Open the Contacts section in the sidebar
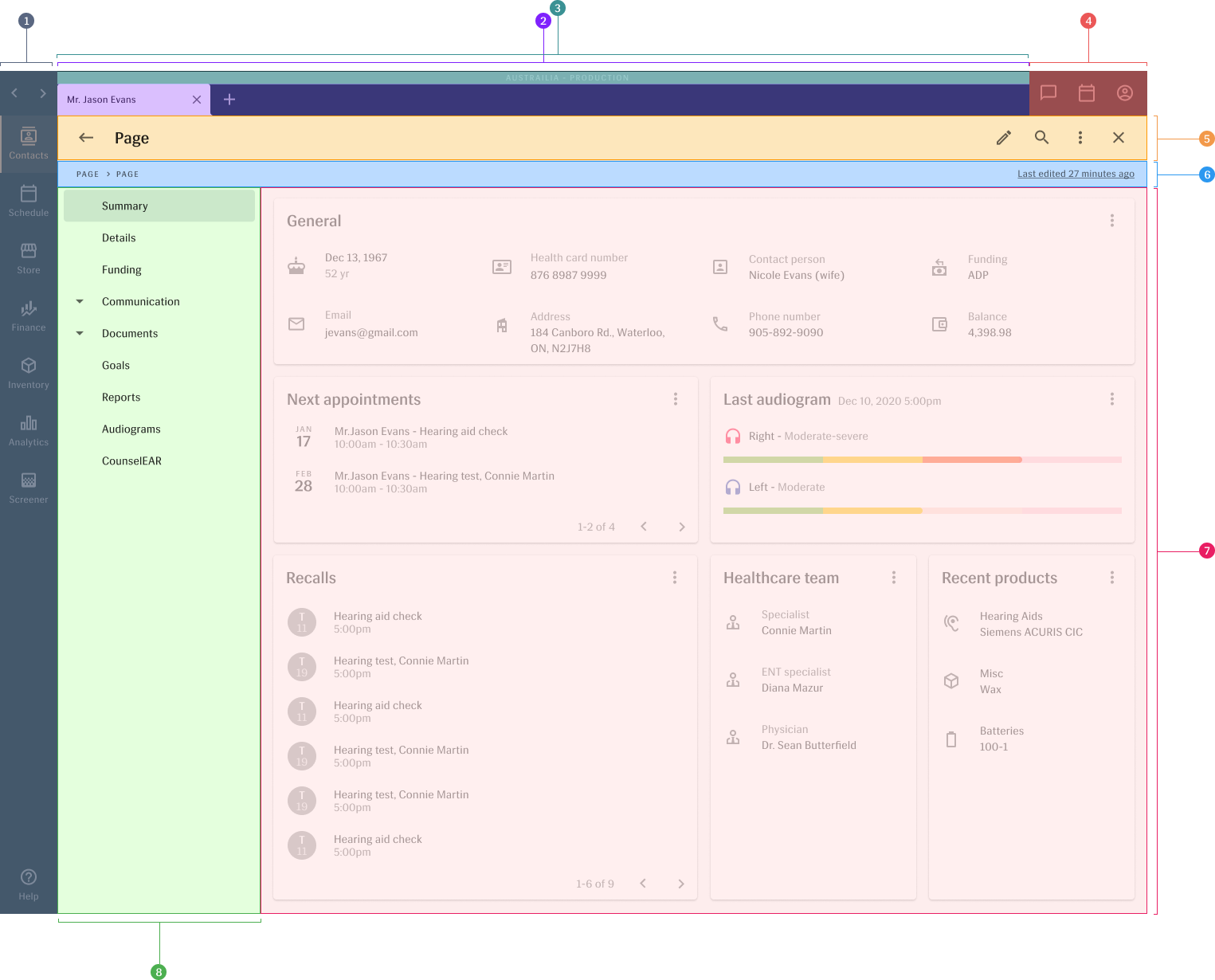The image size is (1215, 980). 29,143
